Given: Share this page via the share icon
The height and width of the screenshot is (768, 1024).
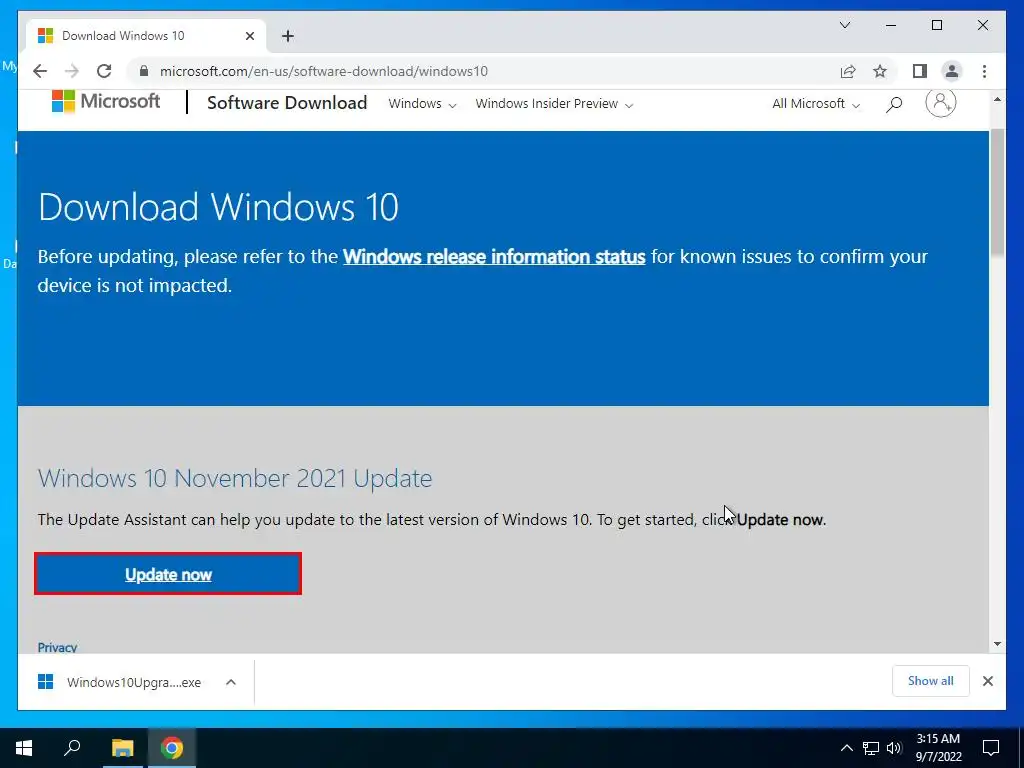Looking at the screenshot, I should pyautogui.click(x=848, y=71).
